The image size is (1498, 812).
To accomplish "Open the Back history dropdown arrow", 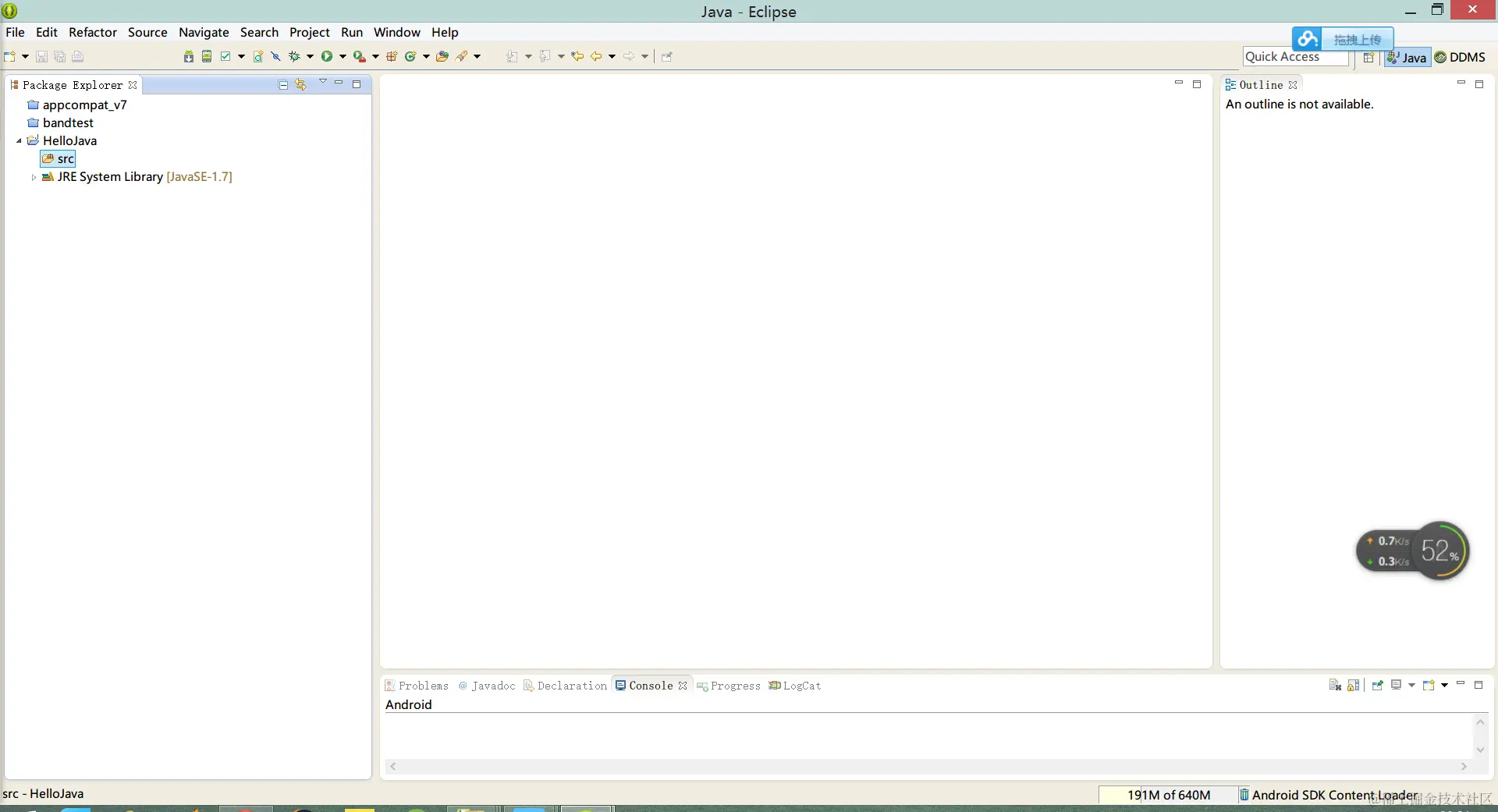I will (612, 56).
